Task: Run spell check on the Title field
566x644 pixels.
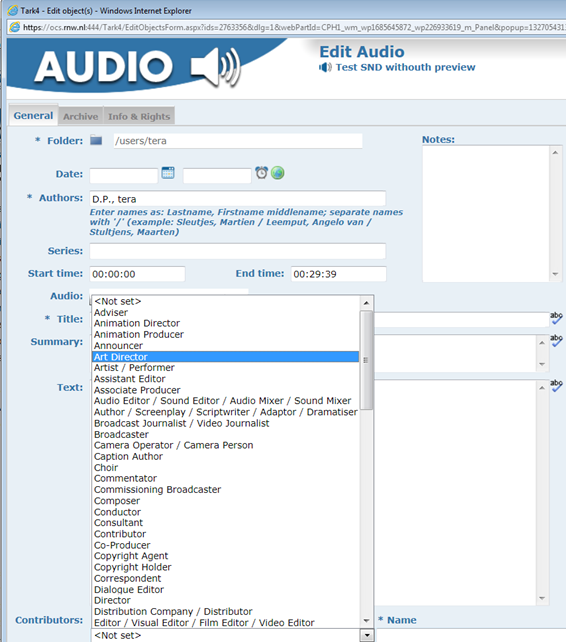Action: [x=556, y=318]
